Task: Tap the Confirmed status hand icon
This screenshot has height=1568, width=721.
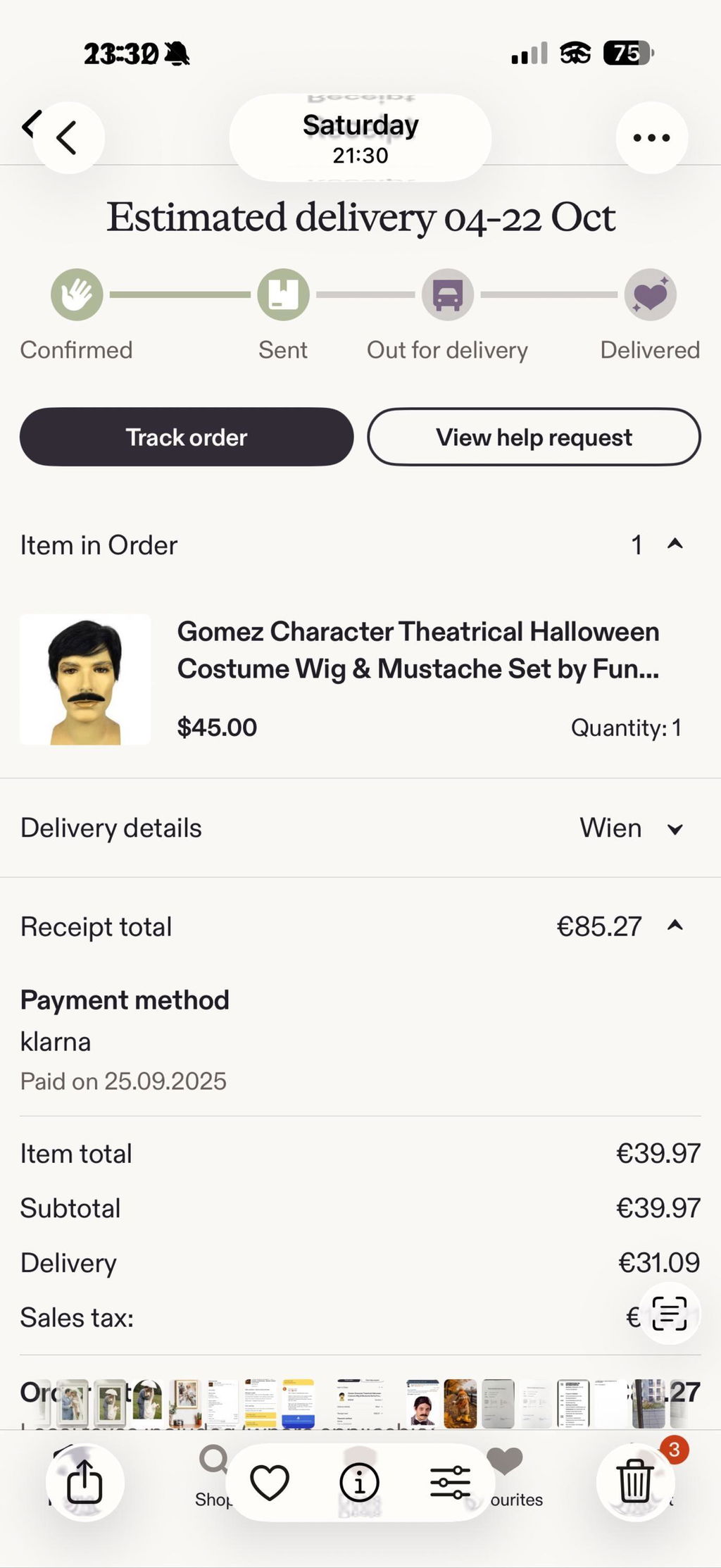Action: pos(77,294)
